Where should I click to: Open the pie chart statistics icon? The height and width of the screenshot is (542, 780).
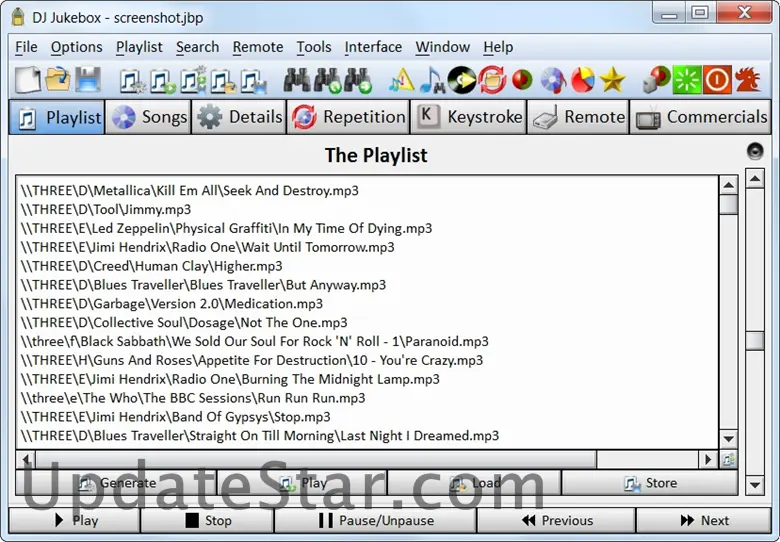583,80
